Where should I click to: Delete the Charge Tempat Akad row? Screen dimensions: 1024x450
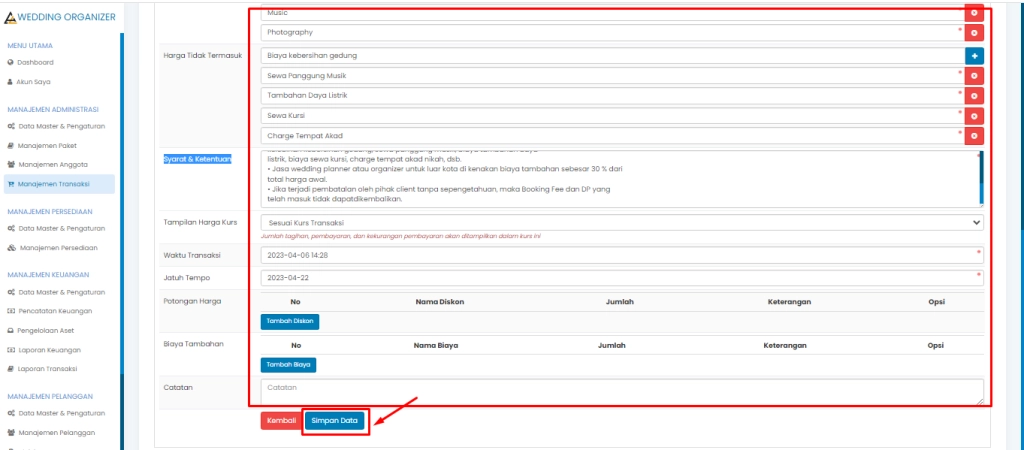tap(974, 135)
